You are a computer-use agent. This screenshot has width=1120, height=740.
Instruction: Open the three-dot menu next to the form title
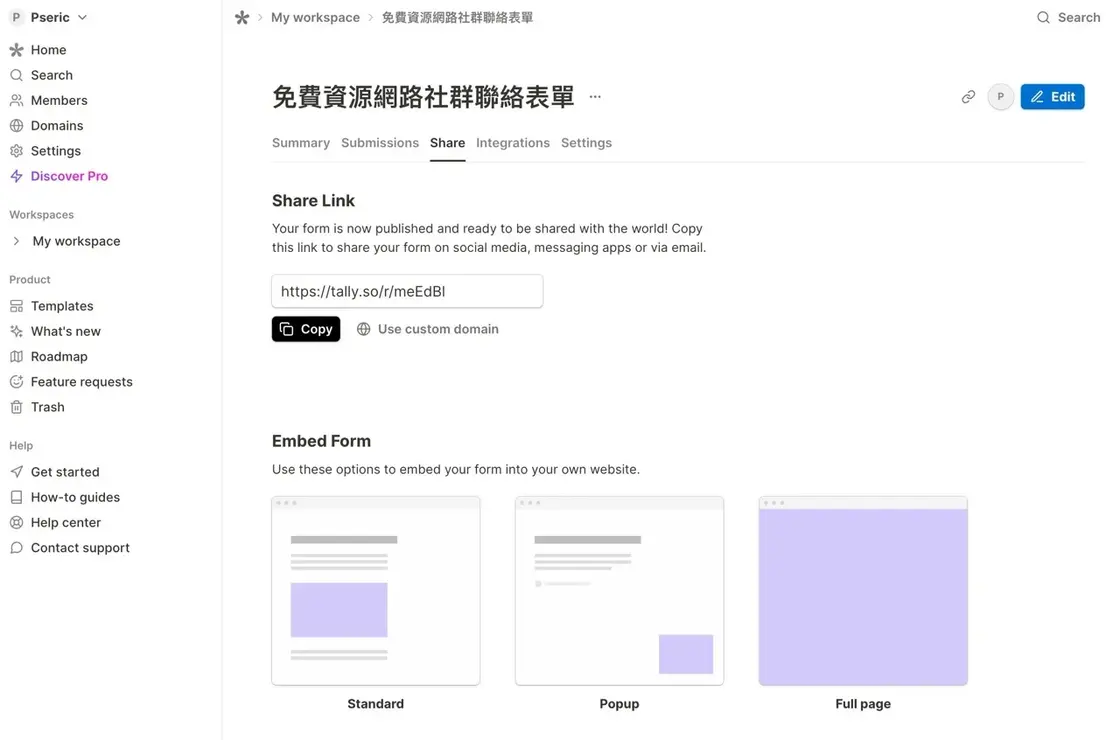click(x=595, y=96)
